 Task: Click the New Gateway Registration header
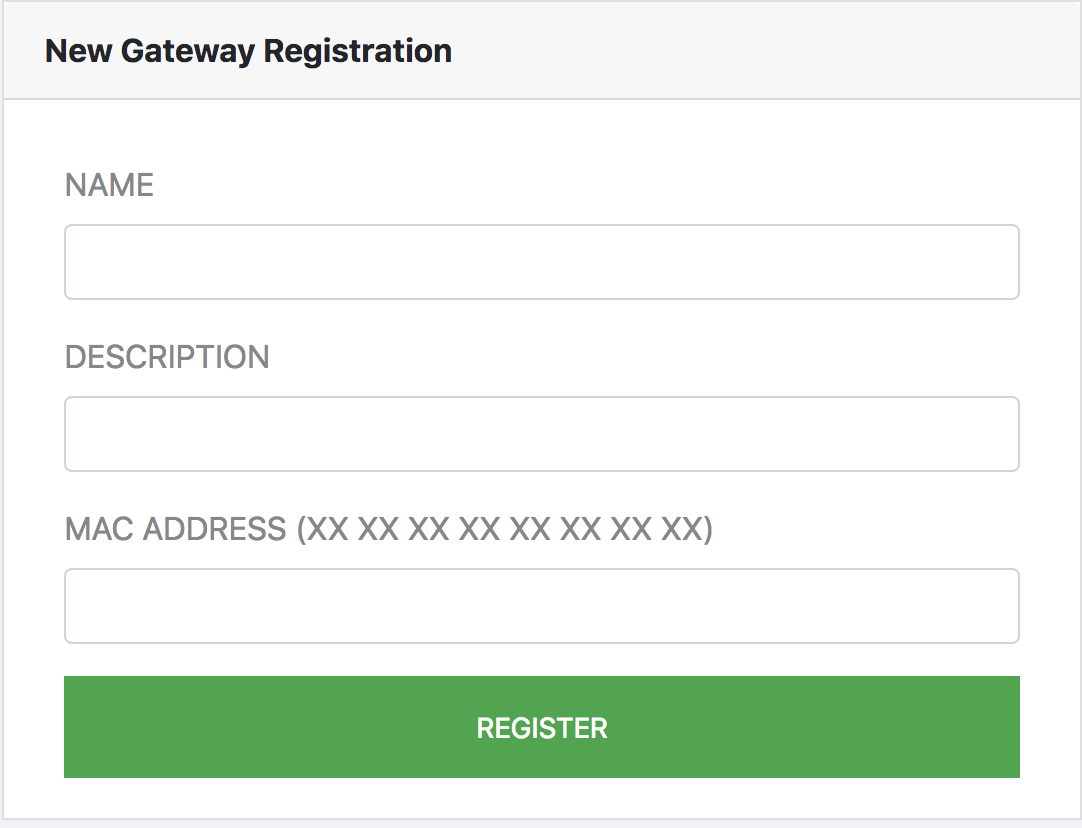pyautogui.click(x=248, y=50)
